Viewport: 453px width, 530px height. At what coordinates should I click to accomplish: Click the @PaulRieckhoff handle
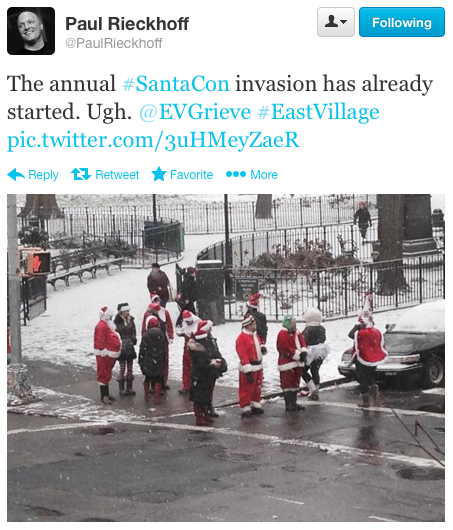tap(114, 43)
